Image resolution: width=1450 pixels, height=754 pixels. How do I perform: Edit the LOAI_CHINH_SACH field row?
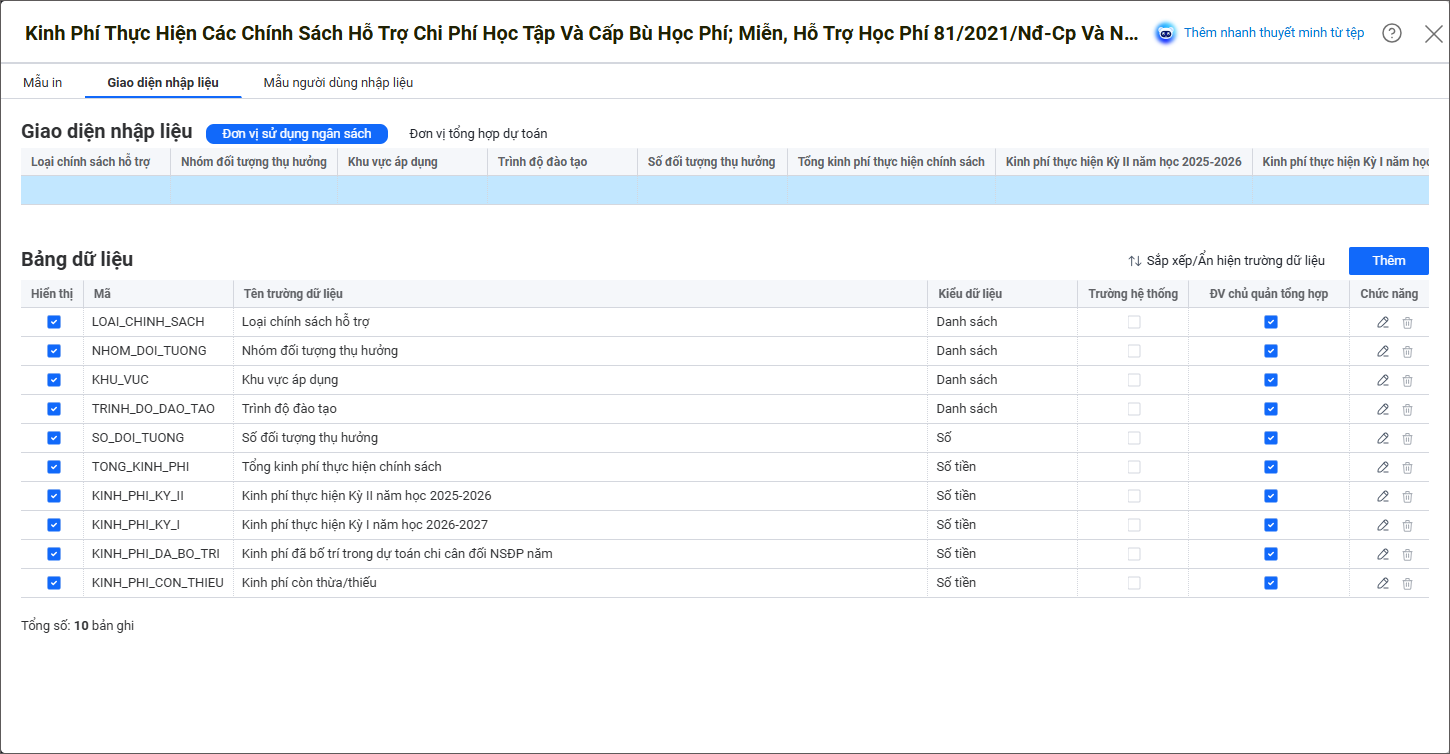tap(1383, 322)
